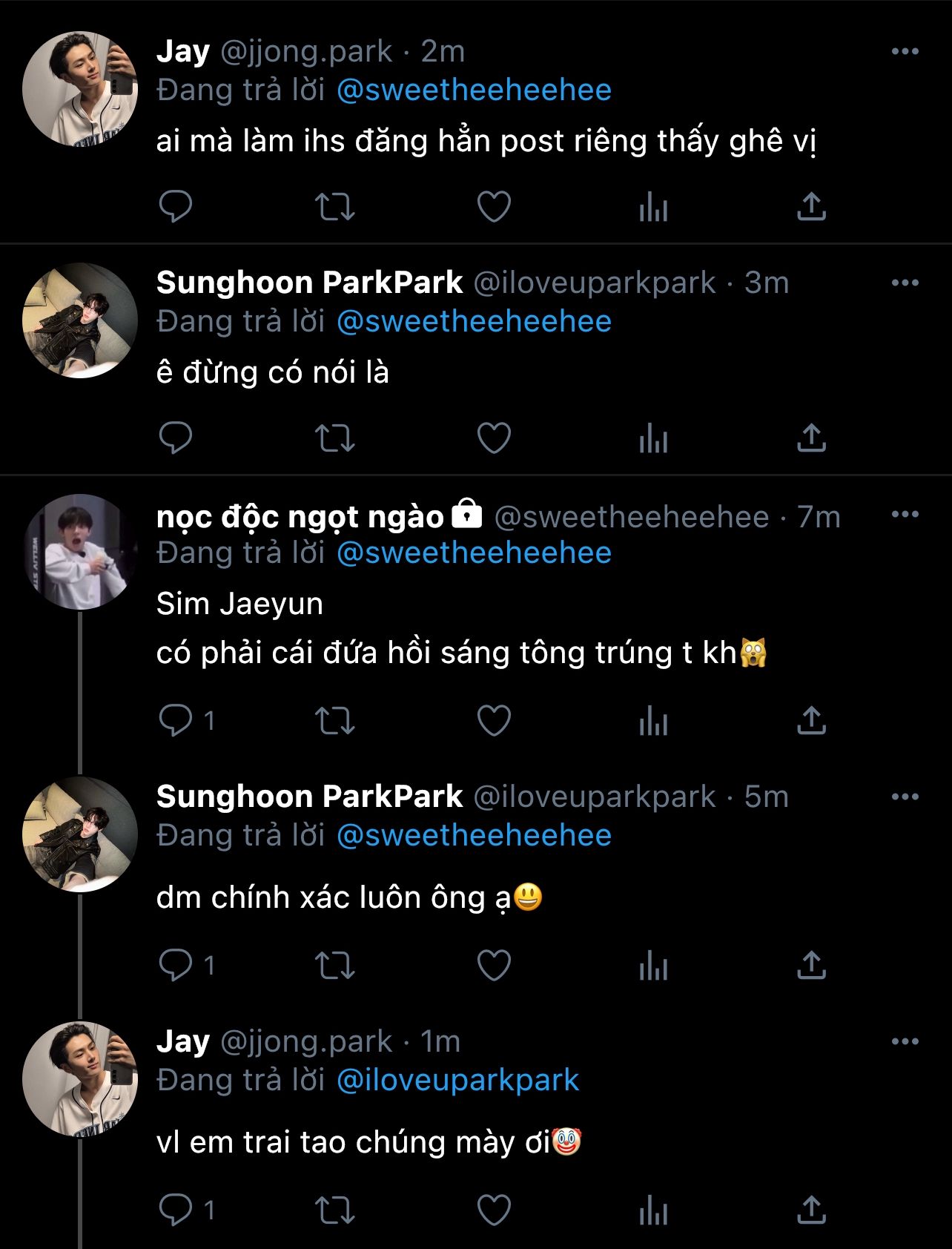Open more options on Jay's 2m tweet
Screen dimensions: 952x1249
(x=905, y=51)
